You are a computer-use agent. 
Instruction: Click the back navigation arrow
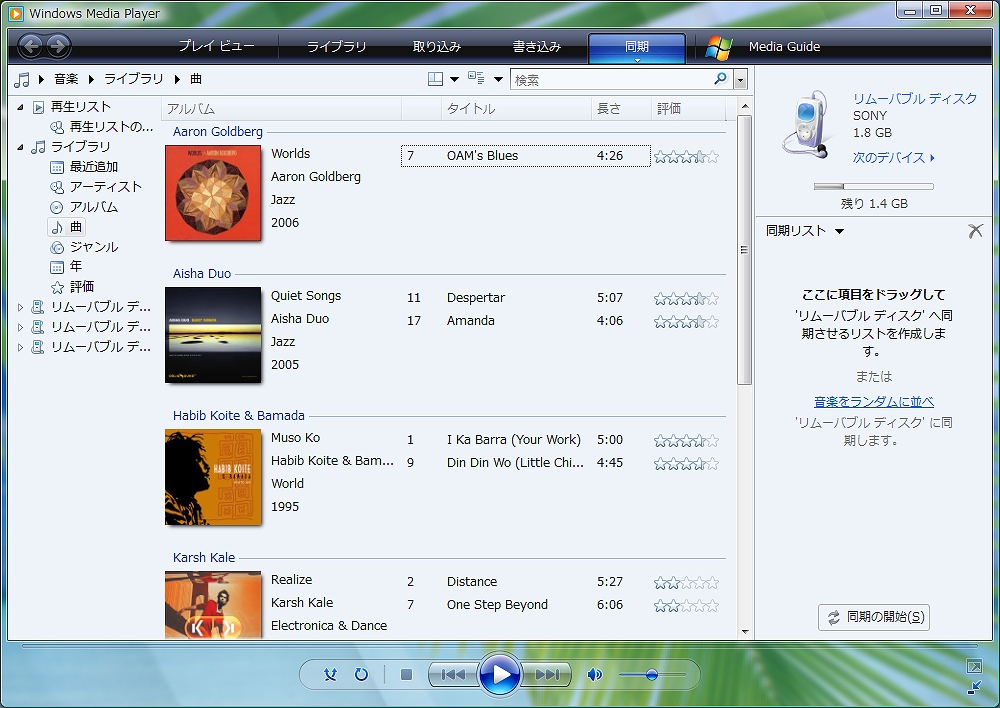[30, 46]
